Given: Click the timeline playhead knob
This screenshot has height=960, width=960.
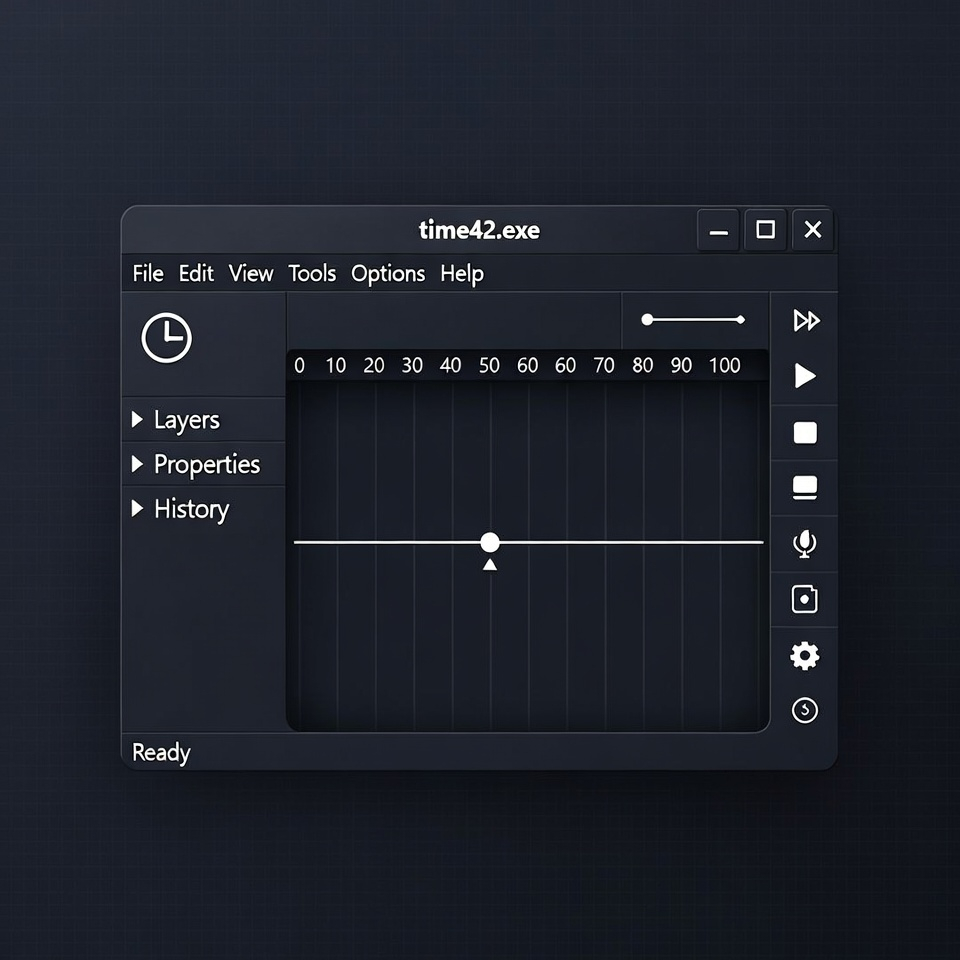Looking at the screenshot, I should point(489,542).
